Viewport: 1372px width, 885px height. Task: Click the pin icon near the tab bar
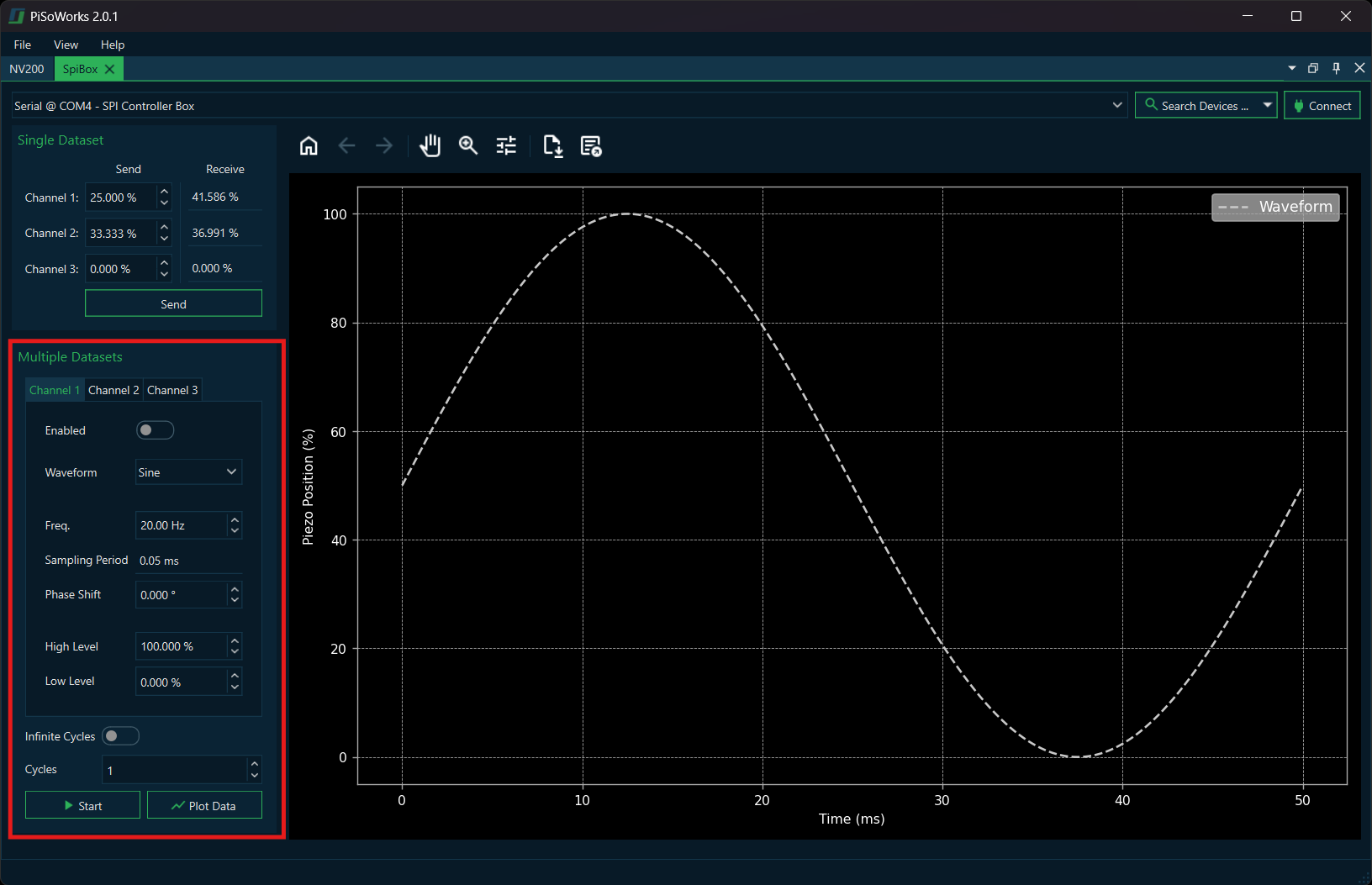pos(1336,68)
